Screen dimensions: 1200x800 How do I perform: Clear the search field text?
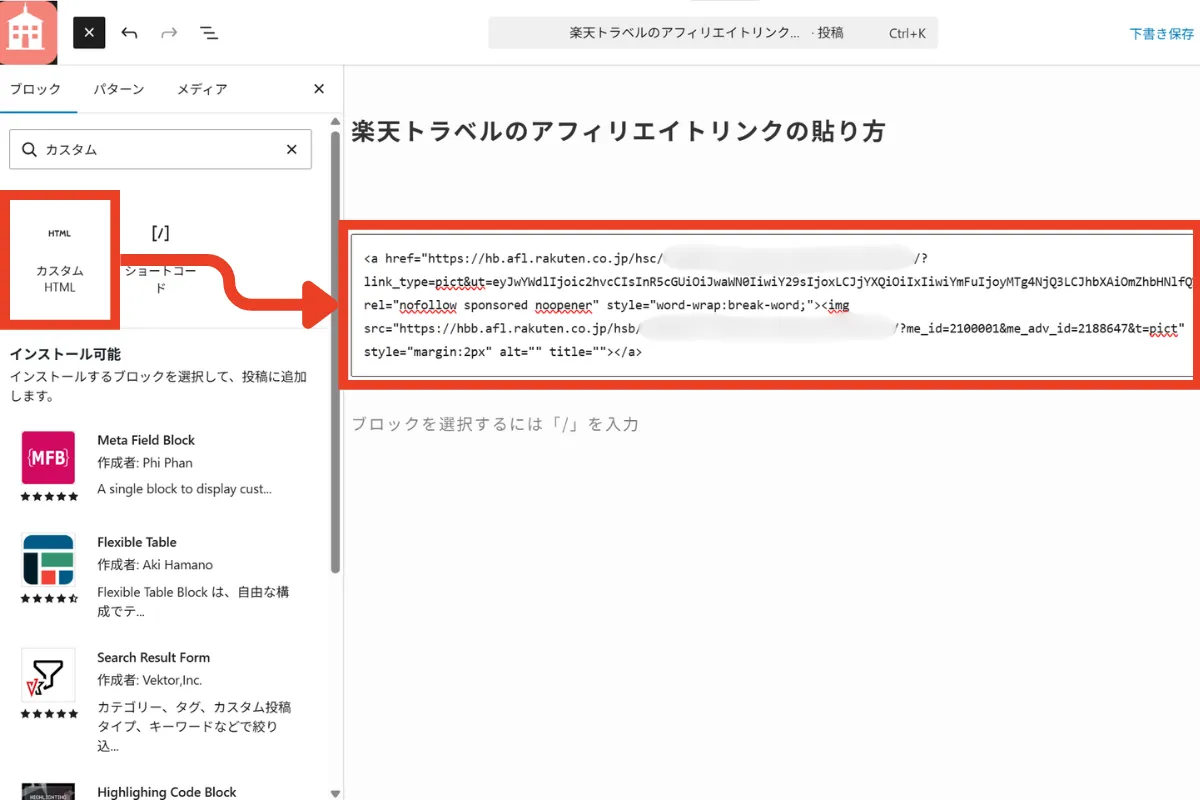[291, 149]
